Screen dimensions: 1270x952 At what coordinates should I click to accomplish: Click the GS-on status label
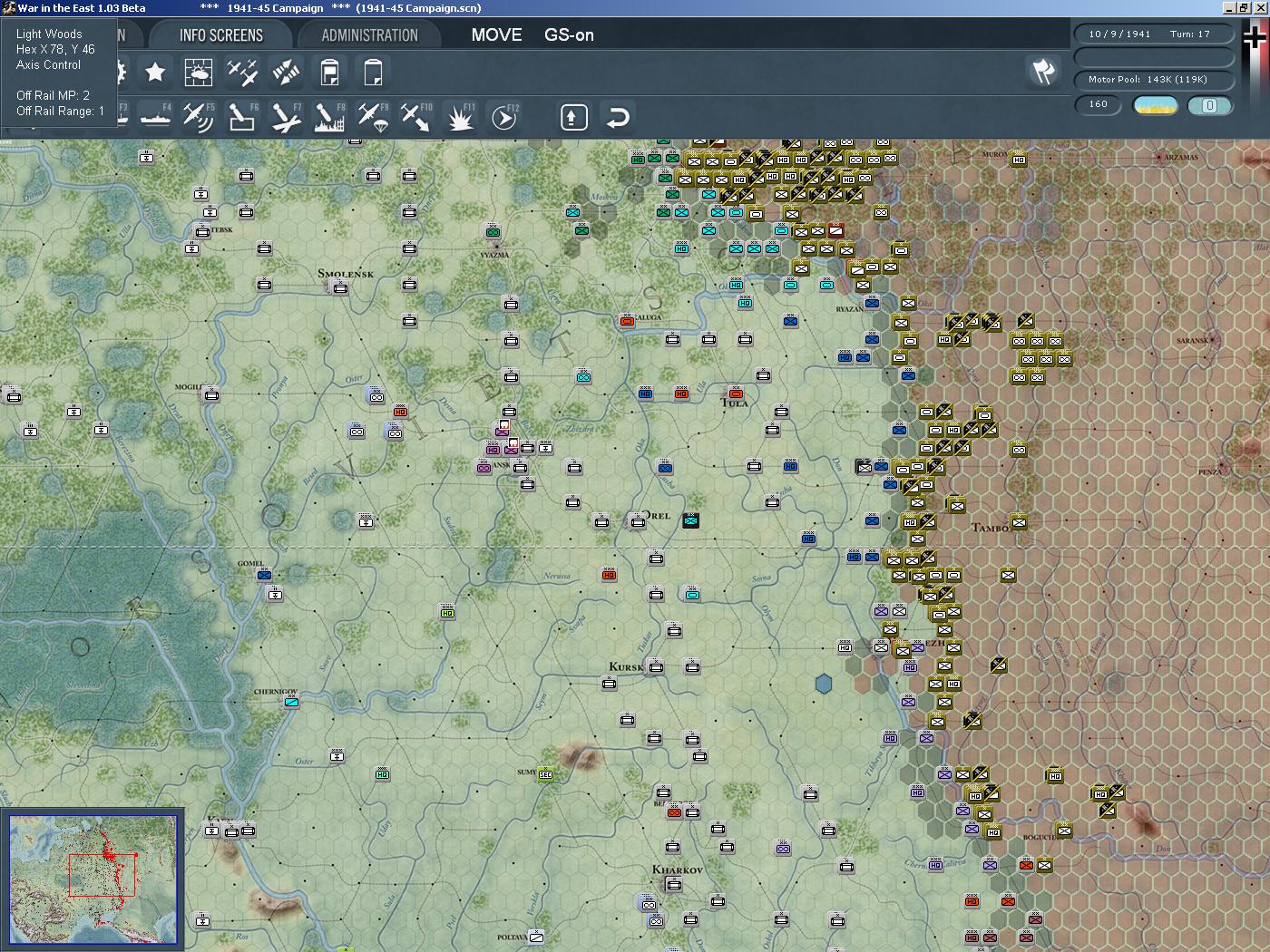569,35
